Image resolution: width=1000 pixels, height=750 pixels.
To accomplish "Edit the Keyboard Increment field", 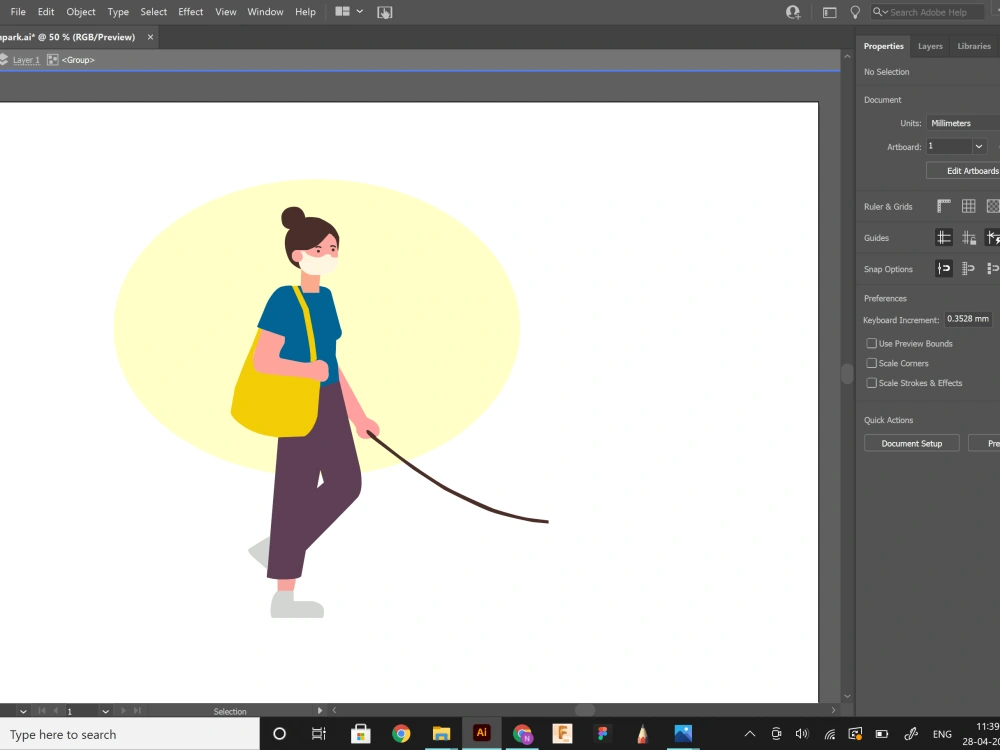I will [967, 319].
